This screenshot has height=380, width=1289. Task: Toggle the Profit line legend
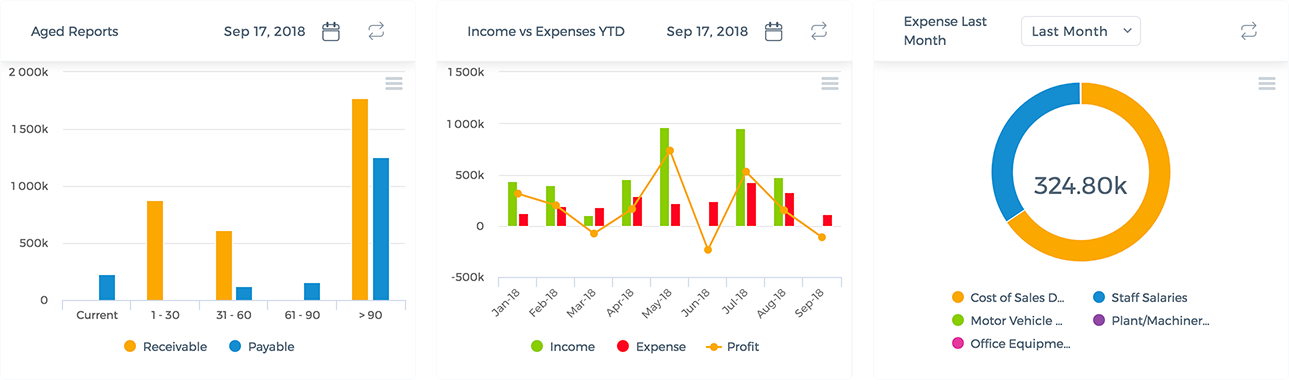point(732,347)
